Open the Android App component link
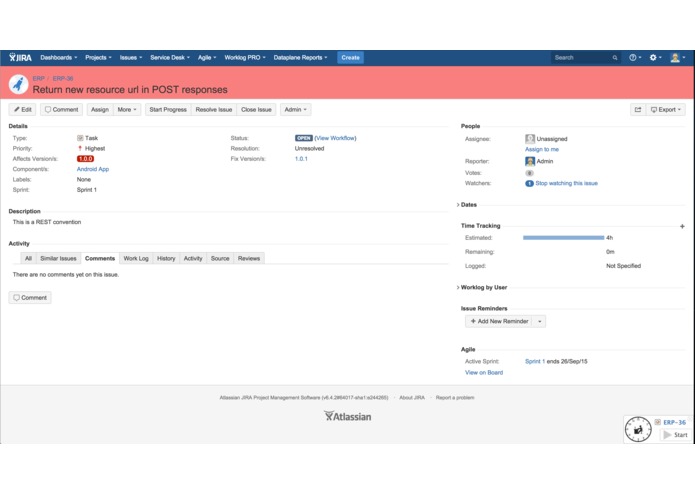Image resolution: width=695 pixels, height=494 pixels. pyautogui.click(x=93, y=169)
